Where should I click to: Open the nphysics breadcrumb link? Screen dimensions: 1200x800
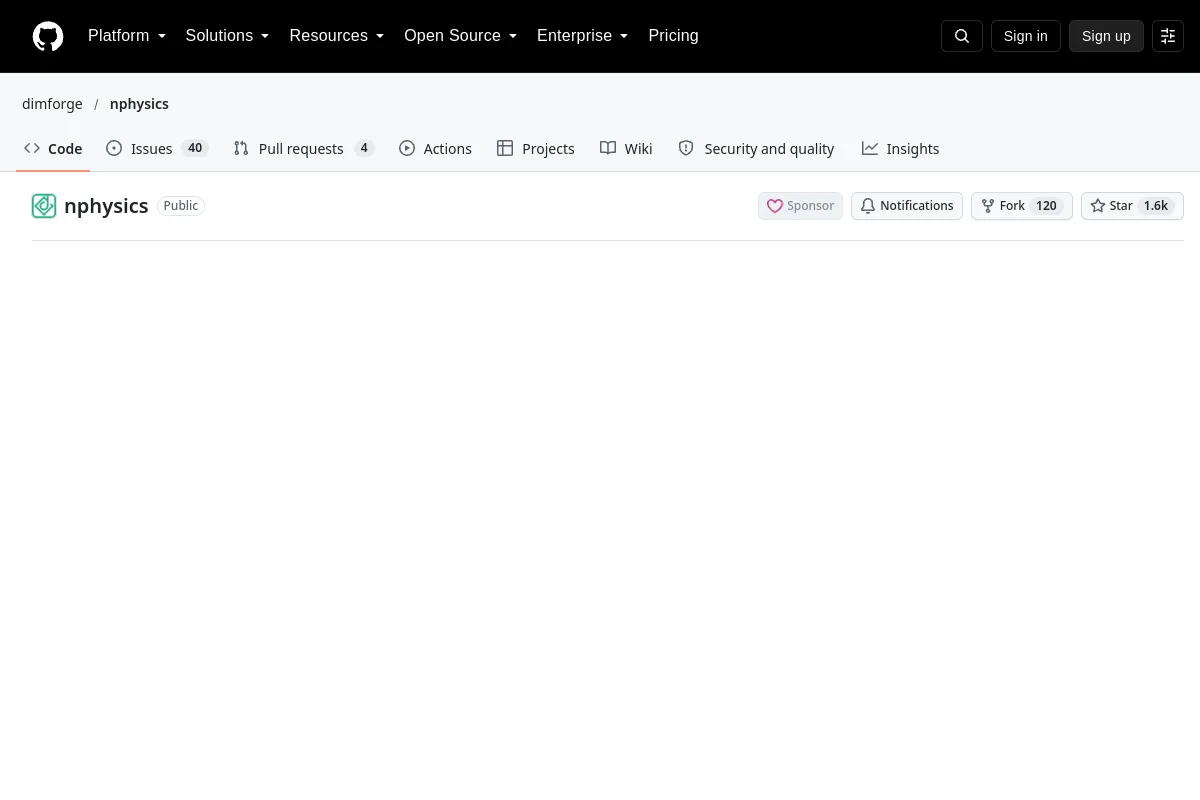pos(139,104)
